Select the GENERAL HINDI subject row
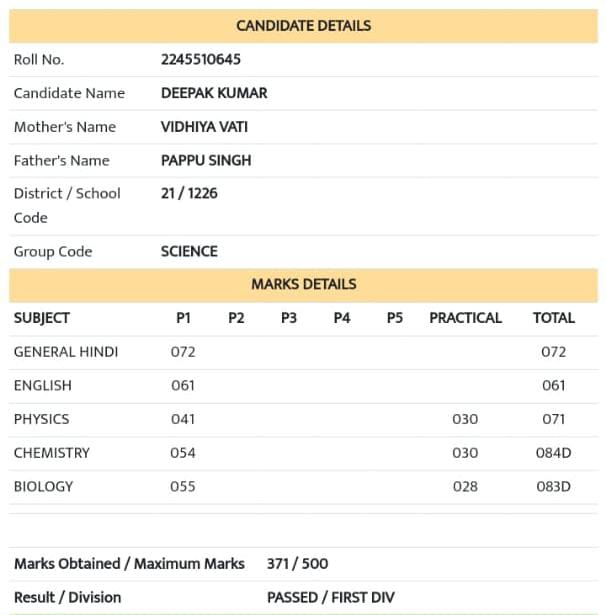This screenshot has height=615, width=606. coord(303,352)
